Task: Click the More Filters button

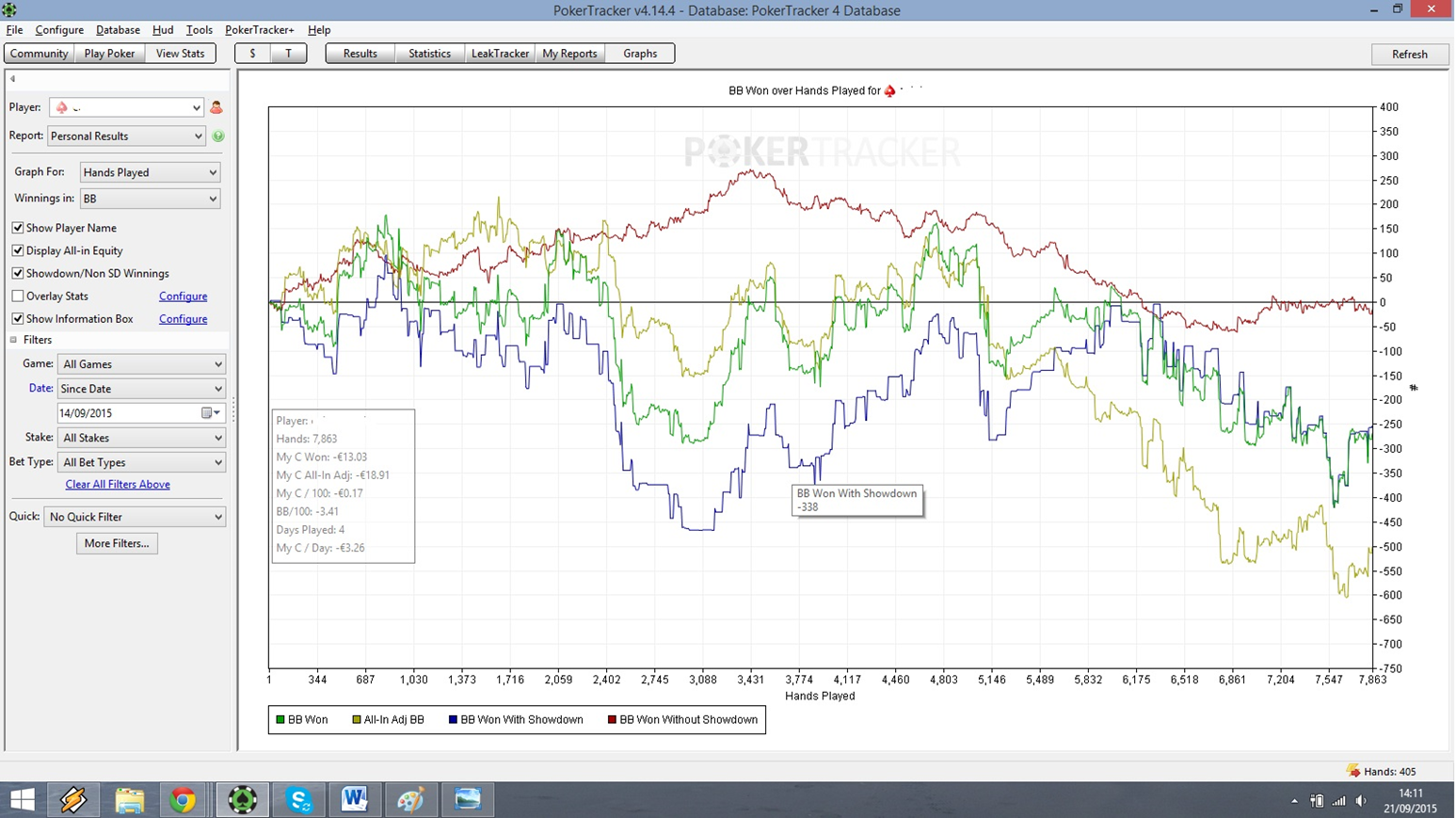Action: point(117,543)
